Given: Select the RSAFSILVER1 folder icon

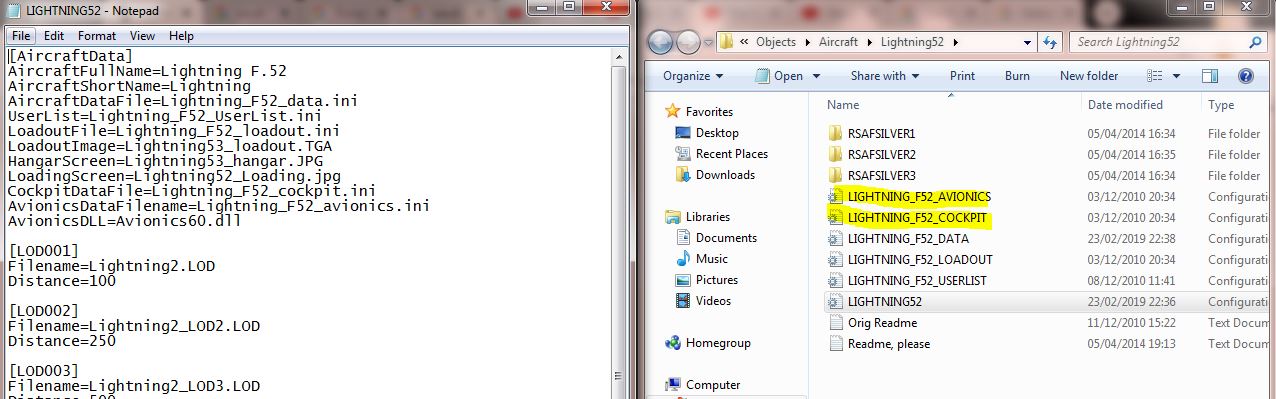Looking at the screenshot, I should point(835,133).
